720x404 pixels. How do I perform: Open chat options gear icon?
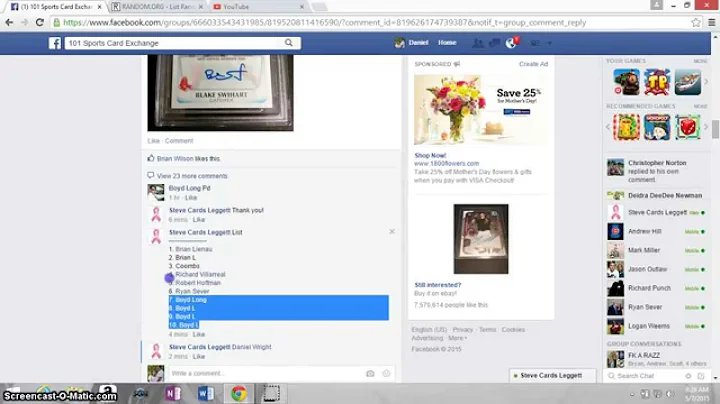click(x=688, y=376)
